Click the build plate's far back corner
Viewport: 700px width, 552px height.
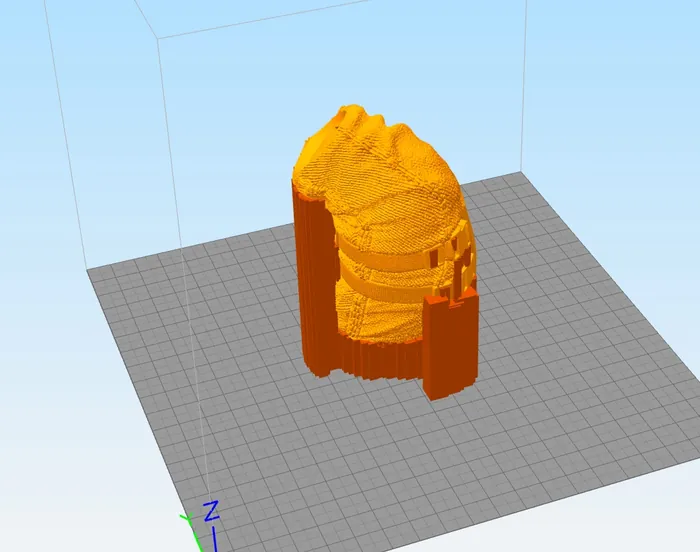(x=523, y=172)
